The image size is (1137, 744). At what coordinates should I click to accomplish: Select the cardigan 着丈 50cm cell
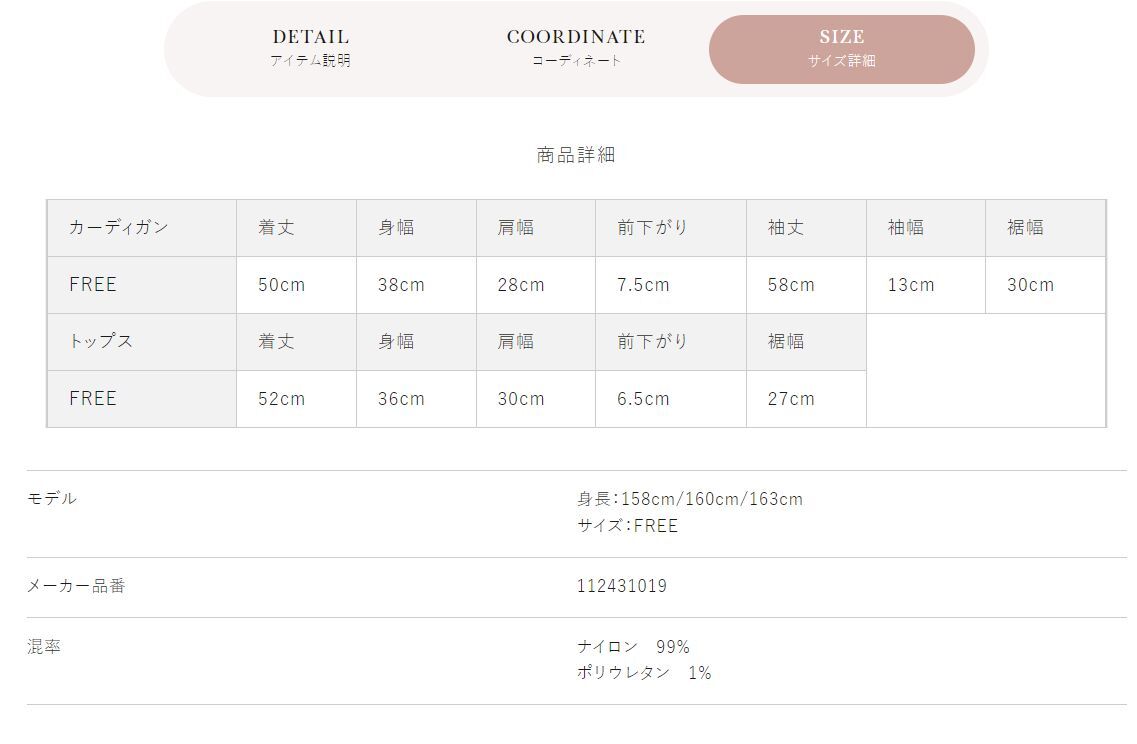297,285
